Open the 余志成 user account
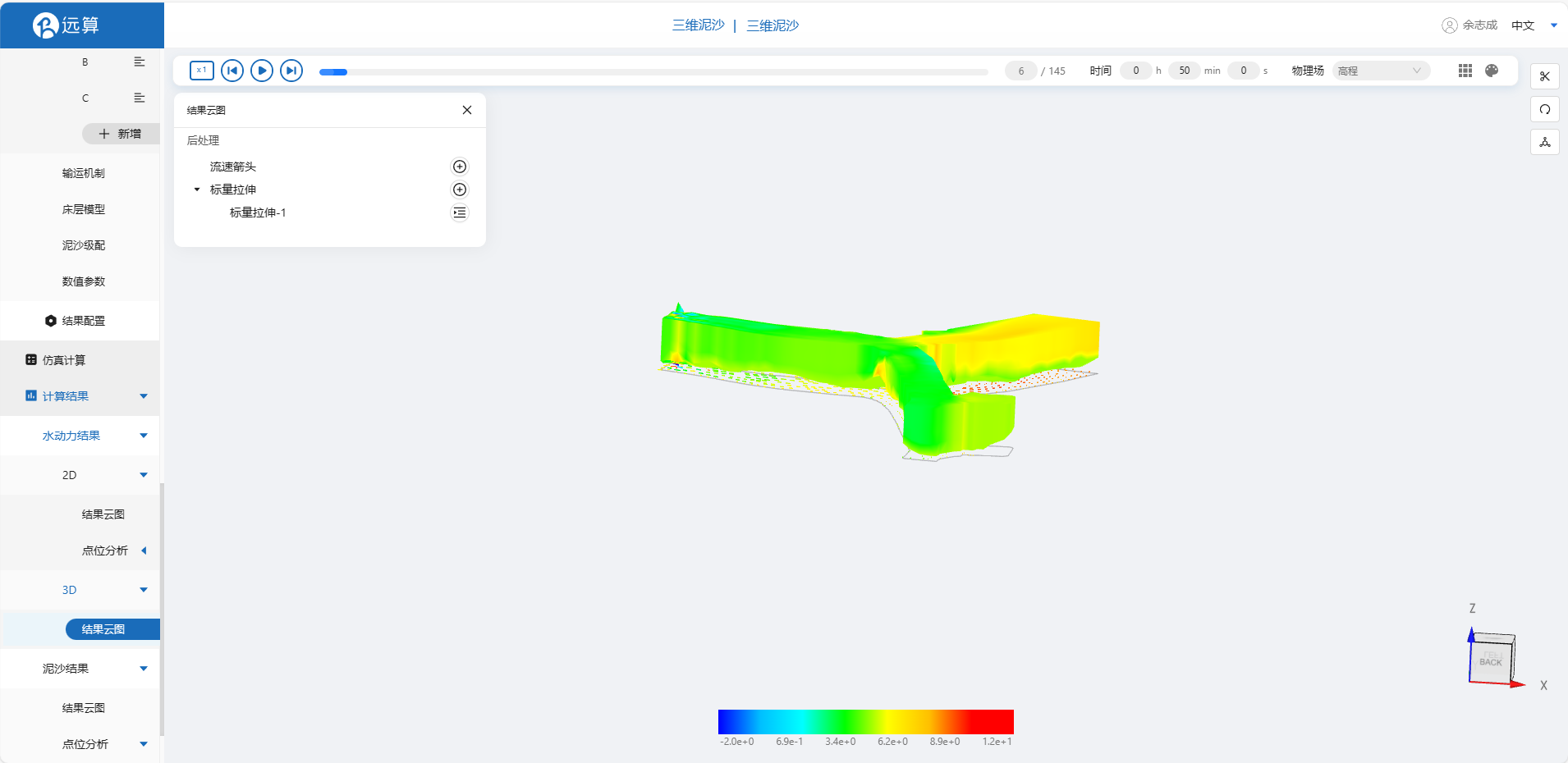 pos(1469,25)
